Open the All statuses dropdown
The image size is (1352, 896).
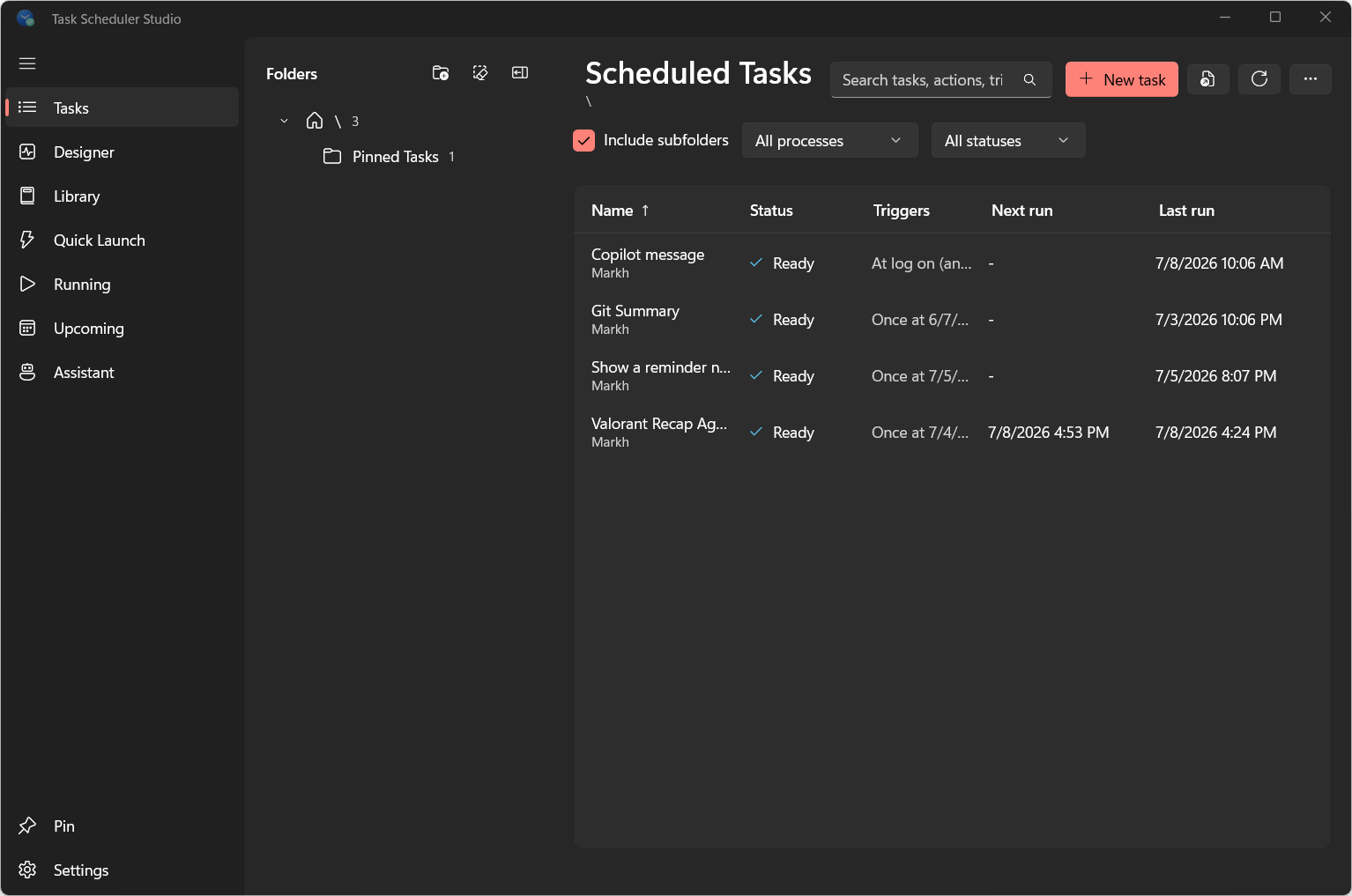[1008, 140]
